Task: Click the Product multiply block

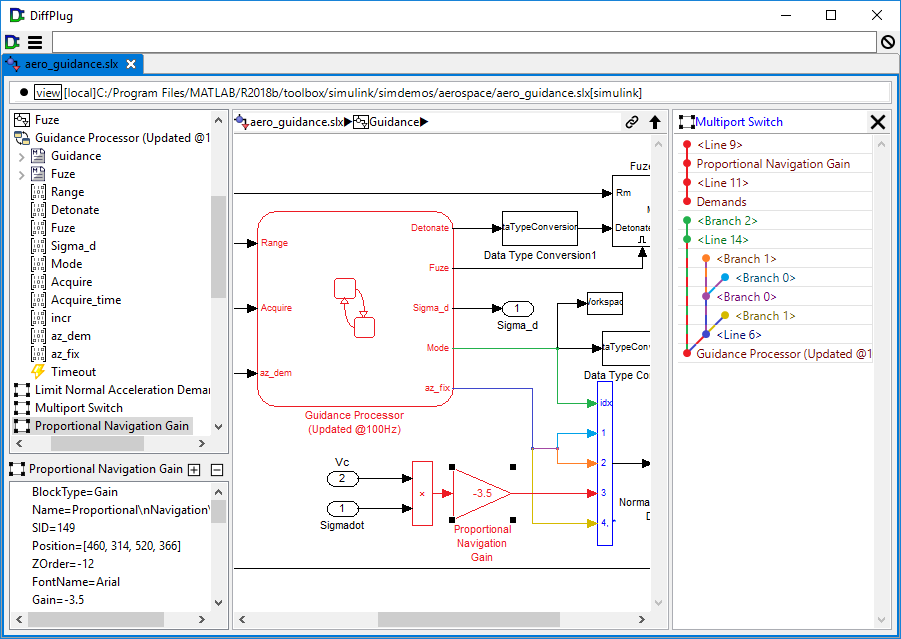Action: pos(422,494)
